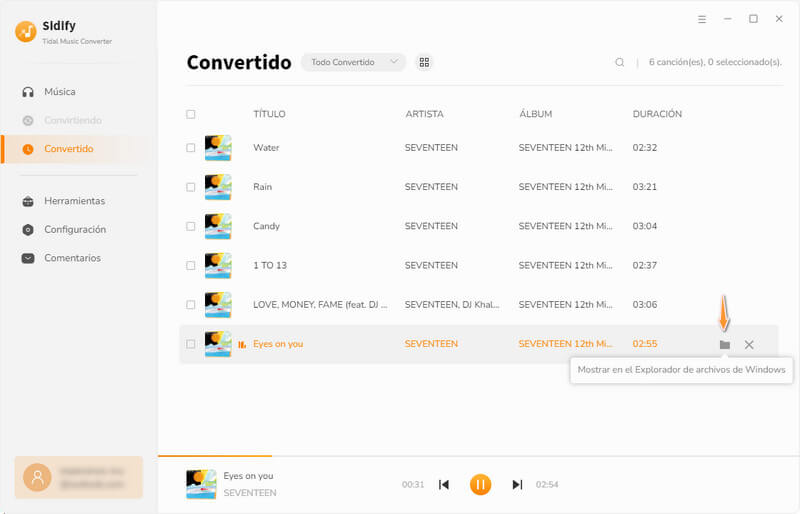Image resolution: width=800 pixels, height=514 pixels.
Task: Check the box for Rain
Action: [191, 187]
